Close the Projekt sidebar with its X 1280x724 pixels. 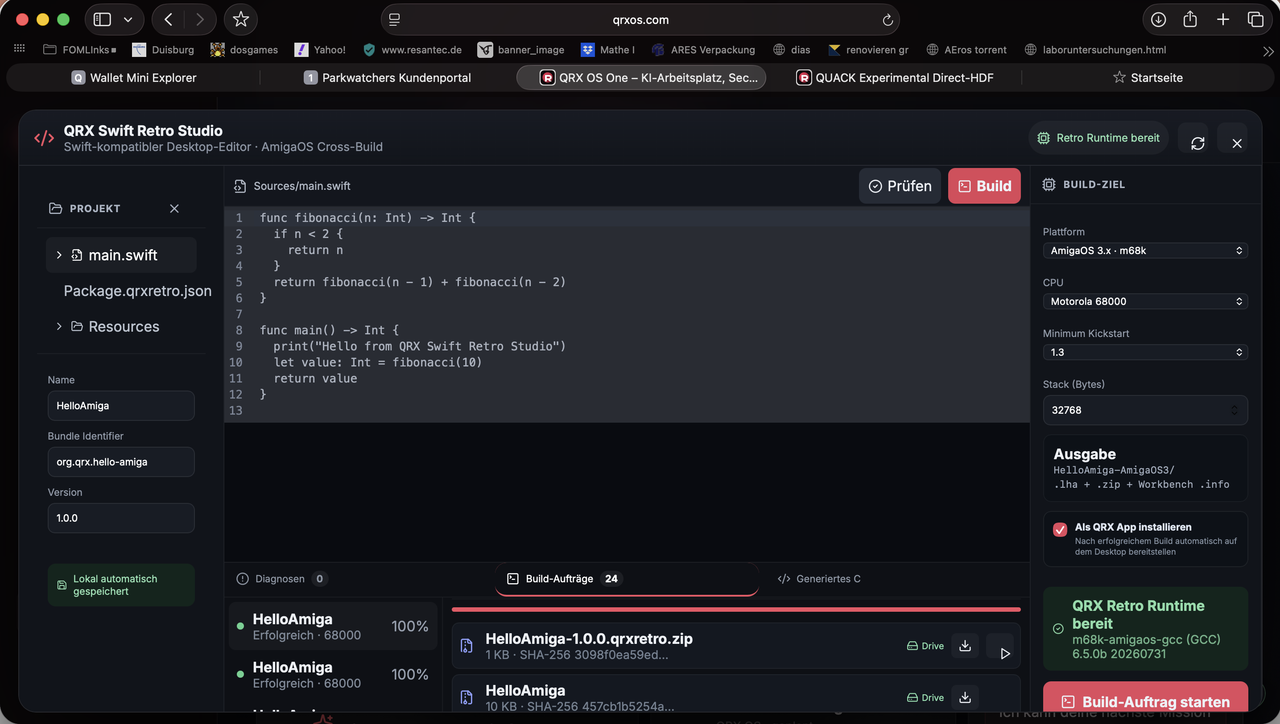tap(174, 208)
